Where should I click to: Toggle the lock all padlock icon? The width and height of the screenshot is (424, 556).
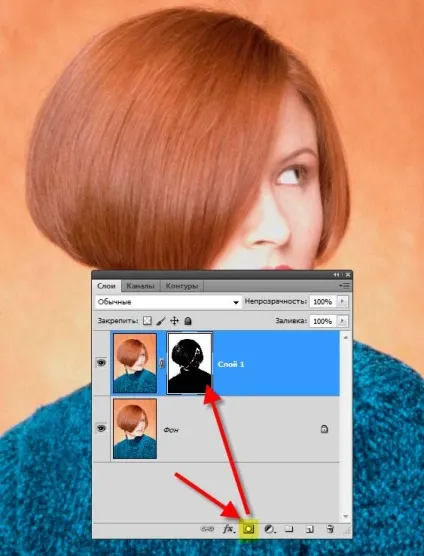point(188,321)
